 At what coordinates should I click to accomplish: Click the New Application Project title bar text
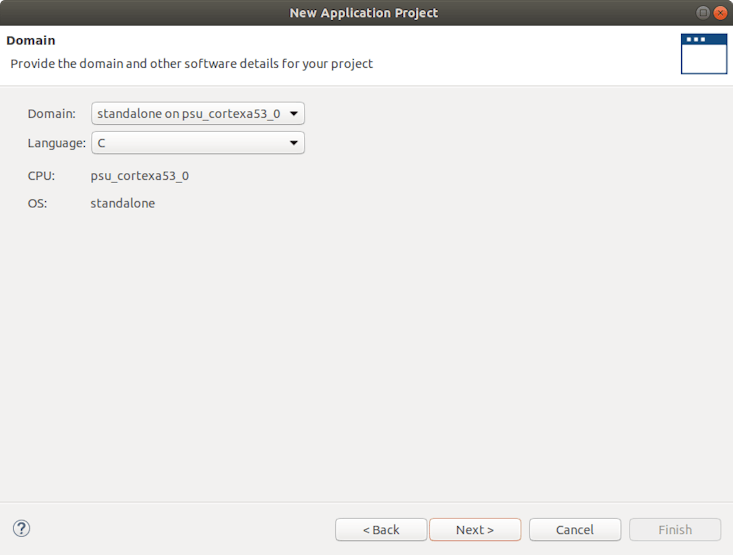point(364,13)
